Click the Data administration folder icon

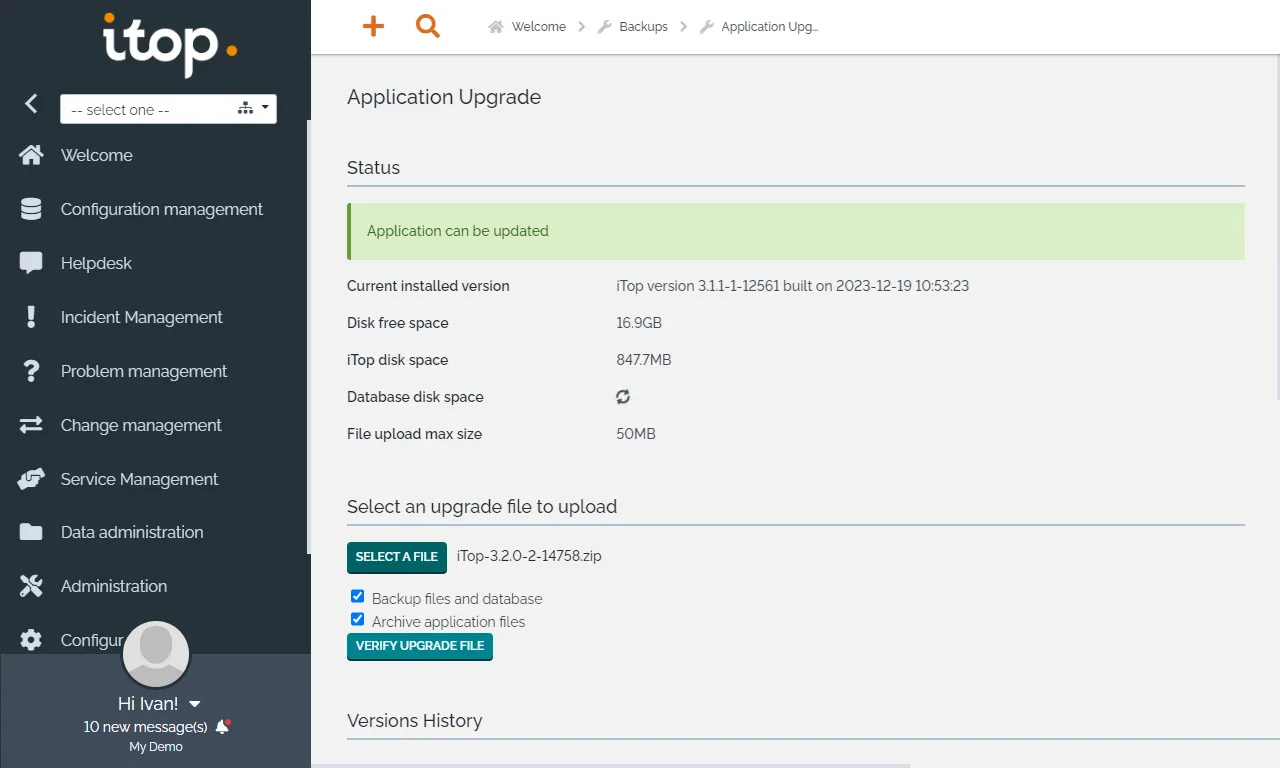click(x=31, y=532)
